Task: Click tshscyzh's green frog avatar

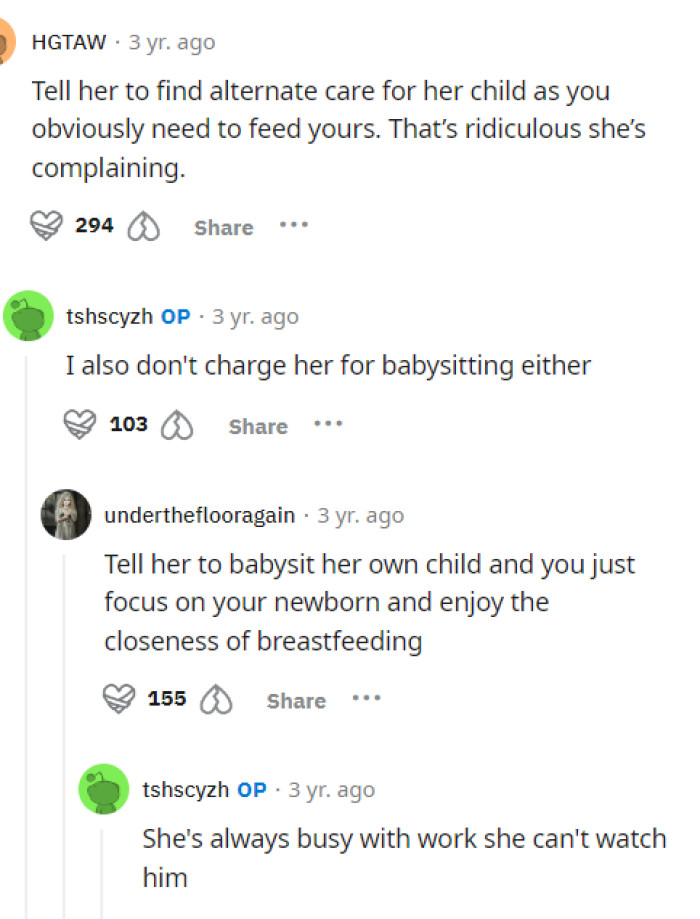Action: [28, 315]
